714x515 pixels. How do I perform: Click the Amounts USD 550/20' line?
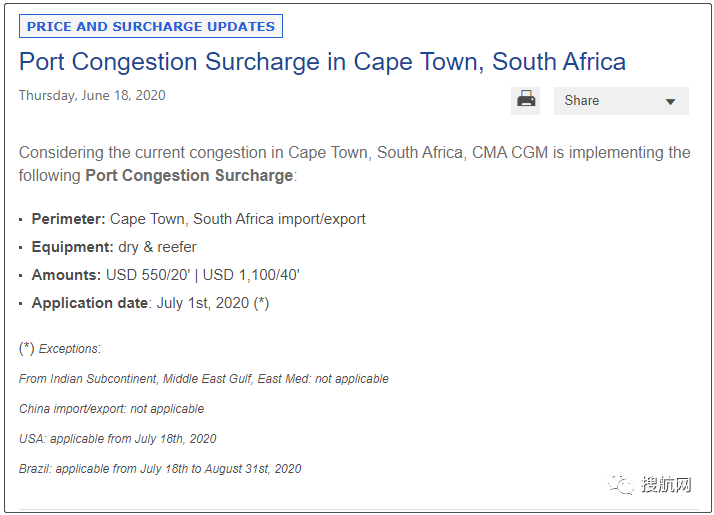pyautogui.click(x=165, y=275)
